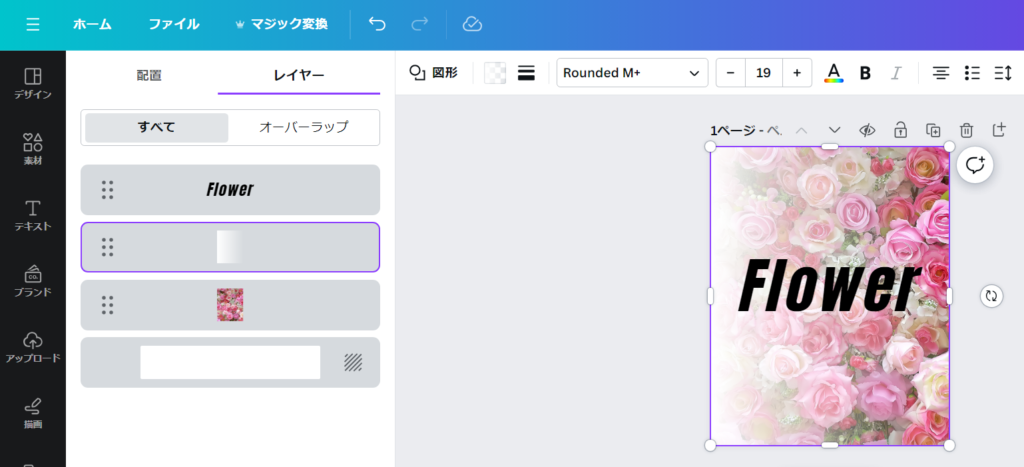1024x467 pixels.
Task: Switch to the 配置 tab
Action: pos(149,75)
